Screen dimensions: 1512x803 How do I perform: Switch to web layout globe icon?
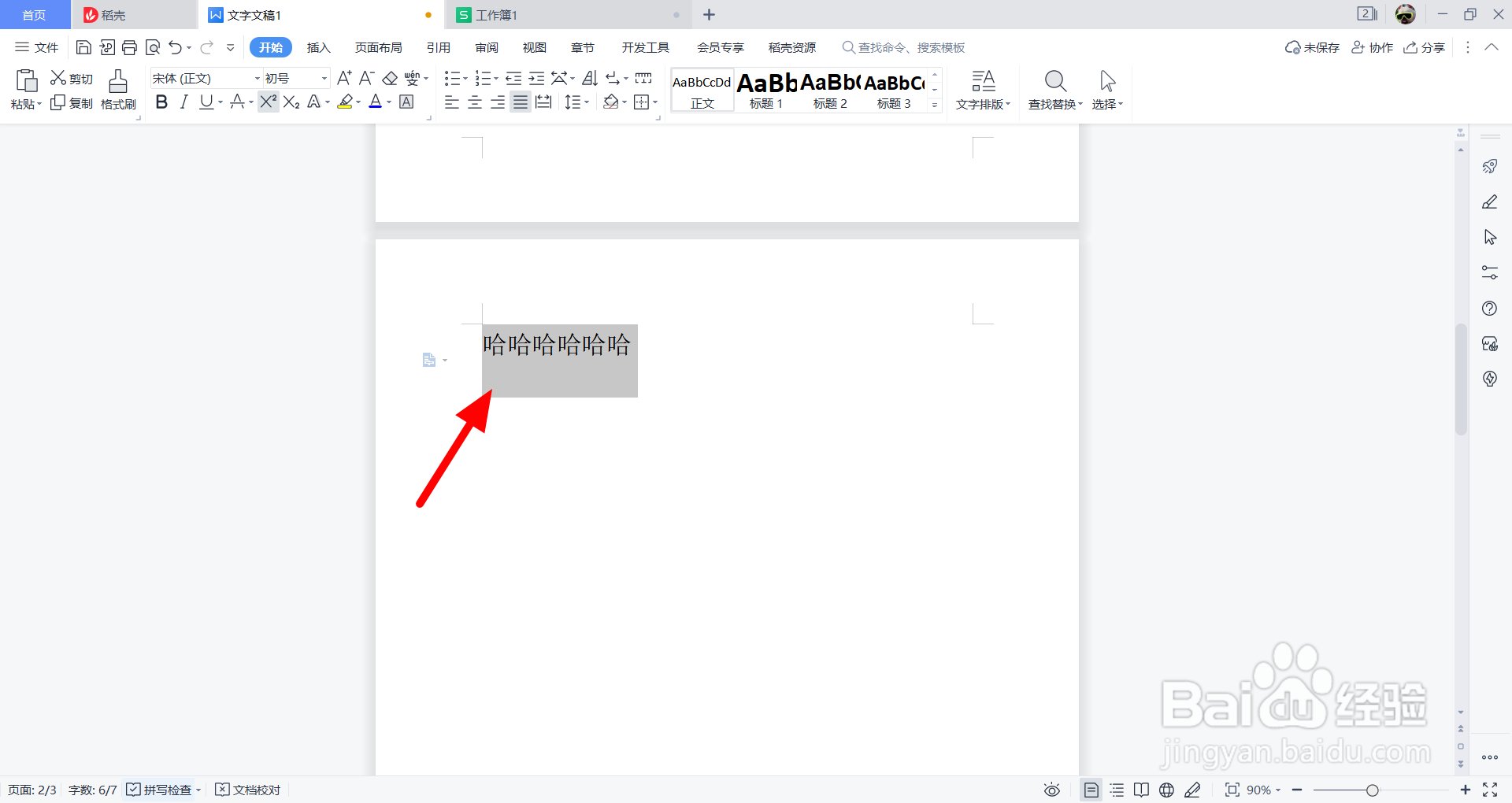coord(1167,790)
